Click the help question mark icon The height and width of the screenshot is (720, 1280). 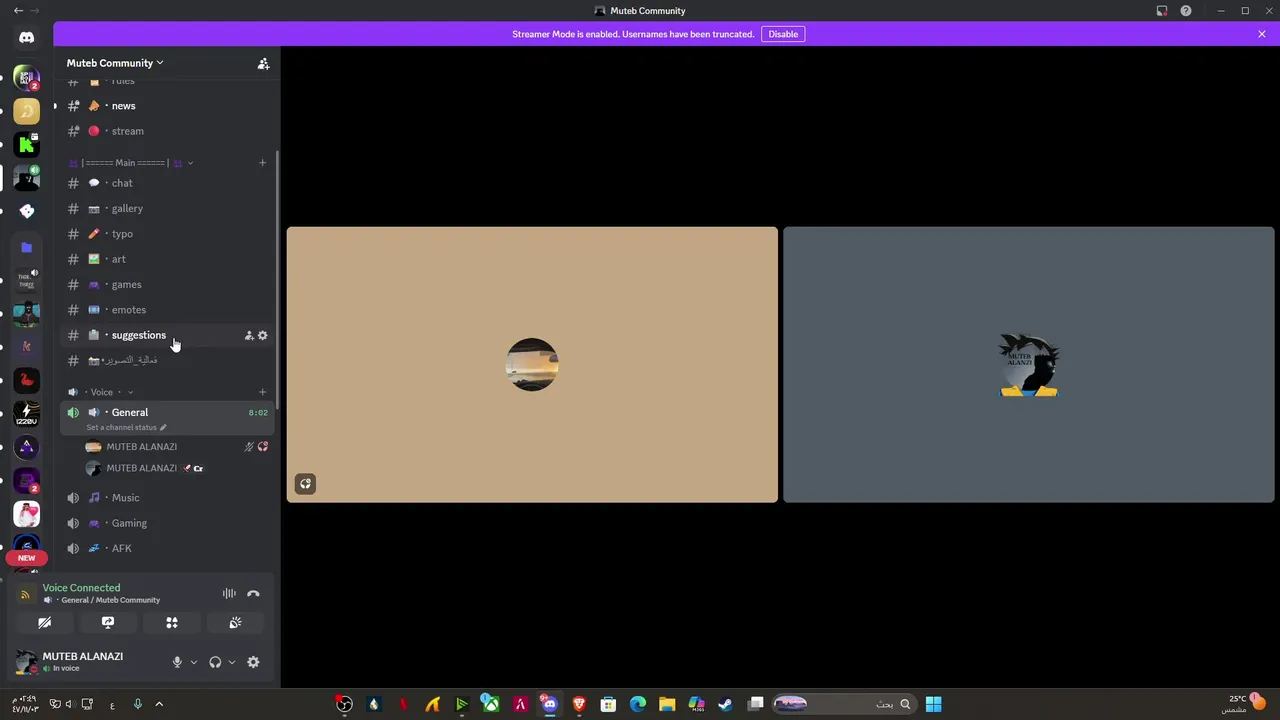click(1186, 11)
